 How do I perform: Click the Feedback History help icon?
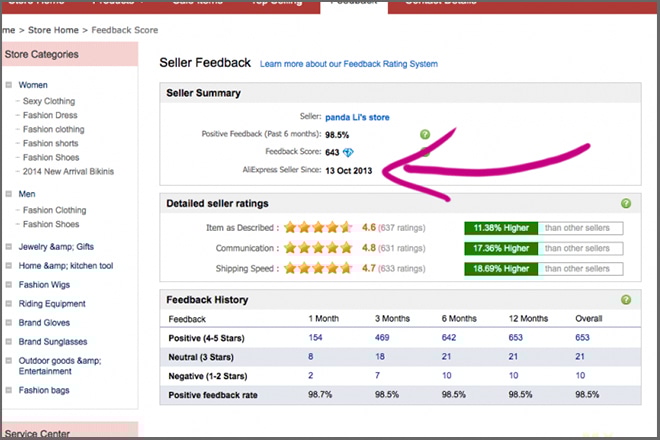[x=626, y=299]
